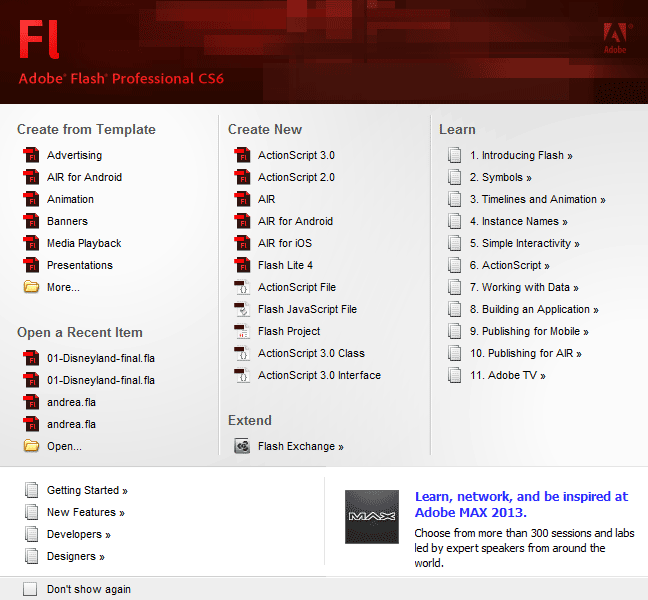Viewport: 648px width, 600px height.
Task: Click the icon beside Animation template
Action: point(31,199)
